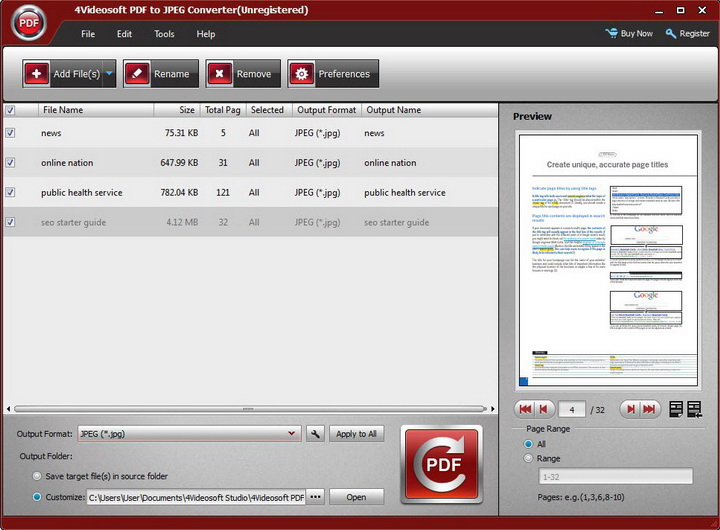Select the All page range radio button
Image resolution: width=720 pixels, height=530 pixels.
[528, 444]
